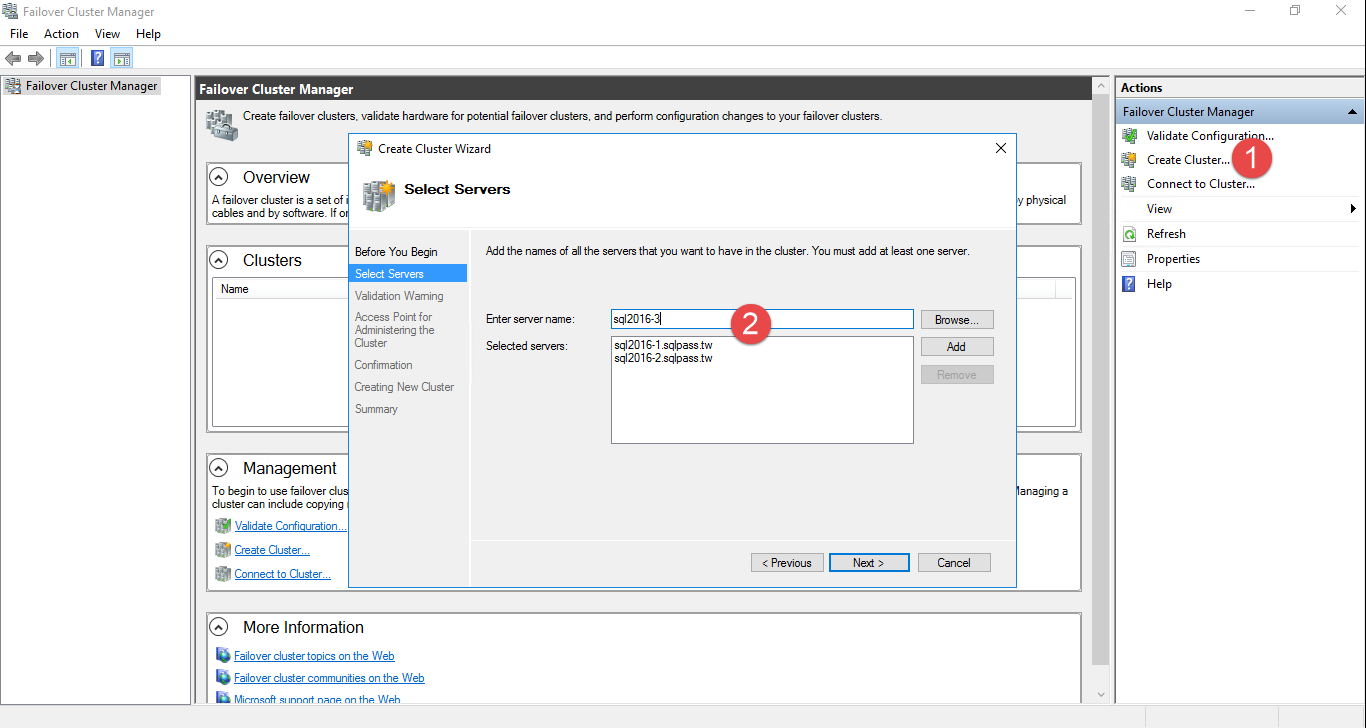Click scrollbar down arrow in main pane
Image resolution: width=1366 pixels, height=728 pixels.
(x=1101, y=695)
